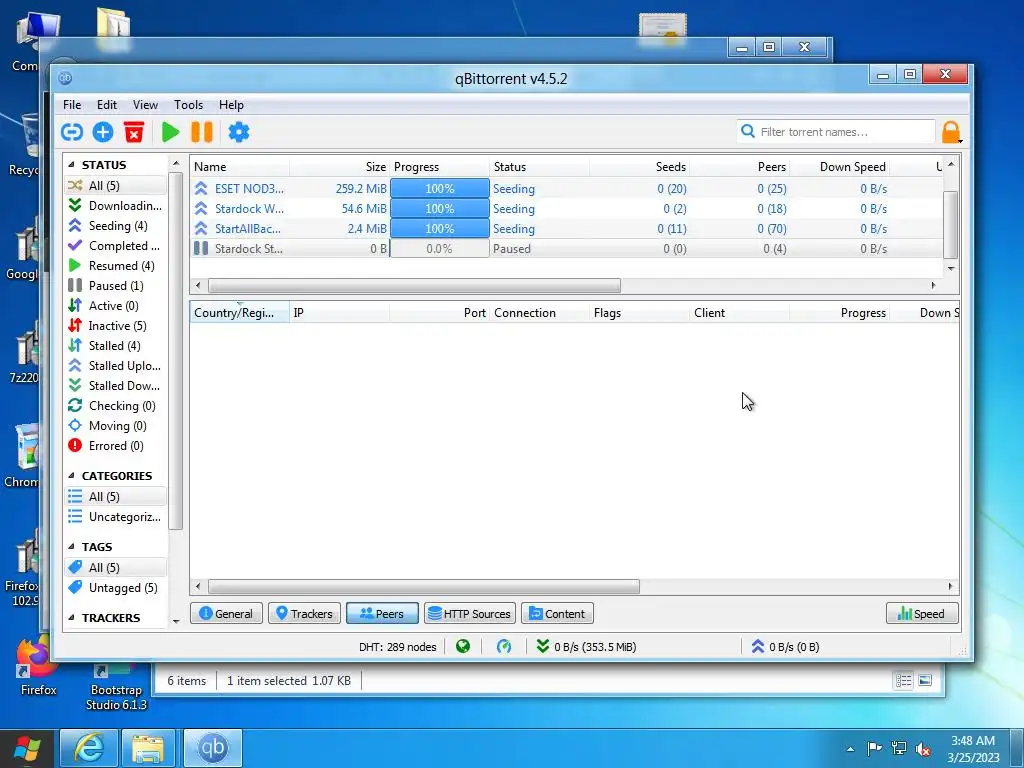
Task: Switch to the Trackers tab
Action: click(x=304, y=614)
